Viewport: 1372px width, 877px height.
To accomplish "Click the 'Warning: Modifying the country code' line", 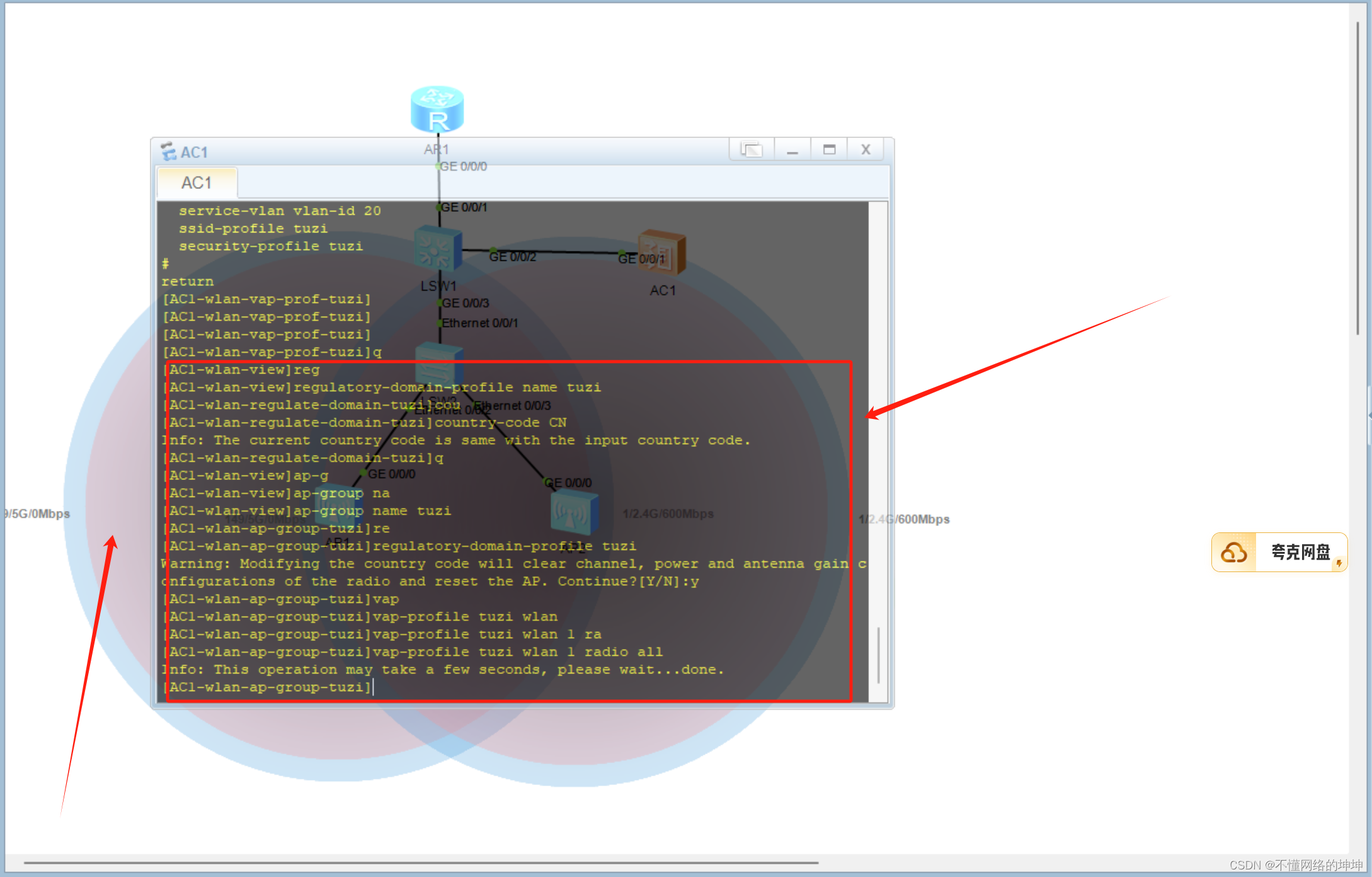I will pyautogui.click(x=514, y=564).
